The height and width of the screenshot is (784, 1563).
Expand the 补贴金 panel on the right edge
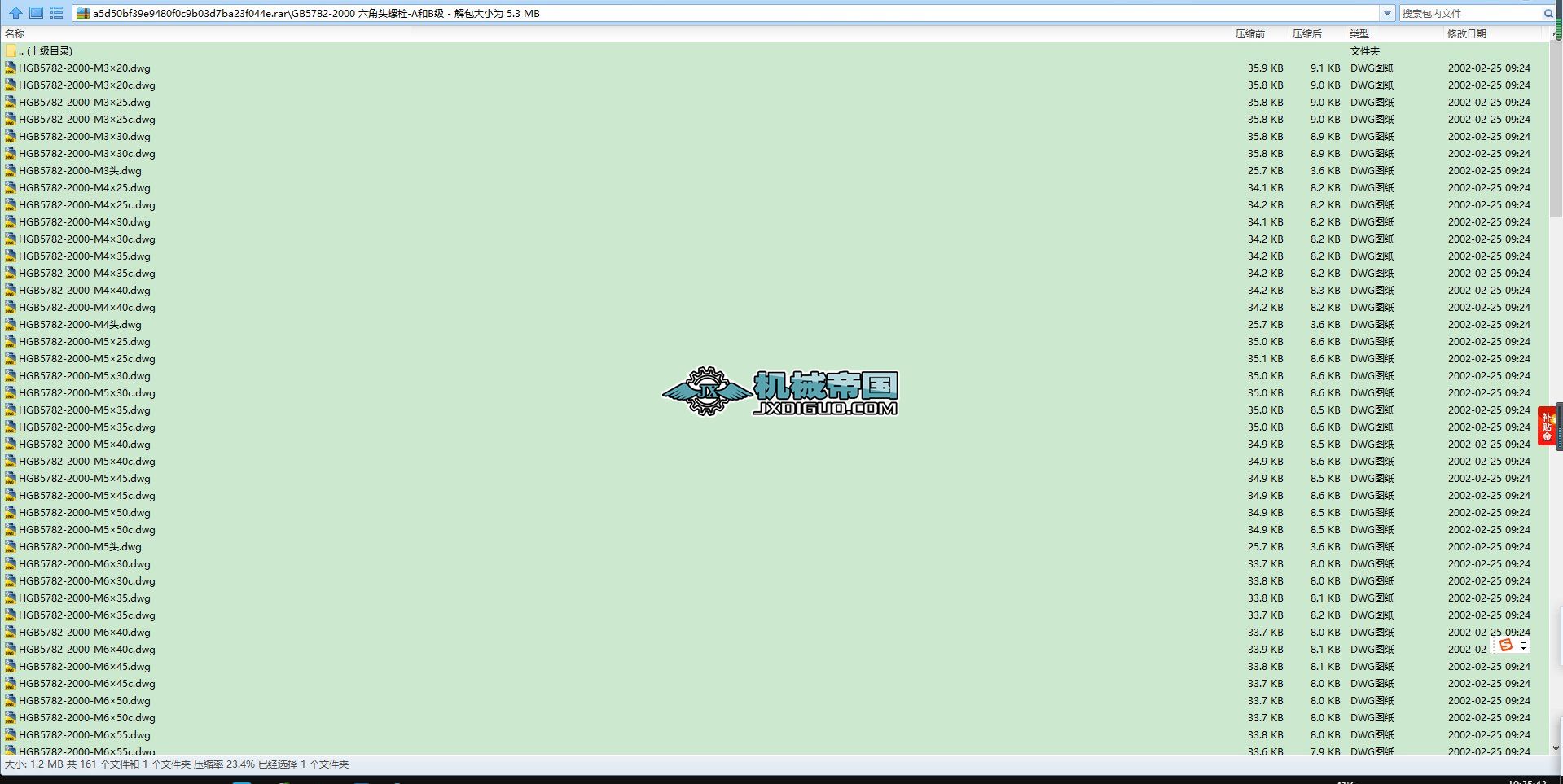tap(1547, 427)
